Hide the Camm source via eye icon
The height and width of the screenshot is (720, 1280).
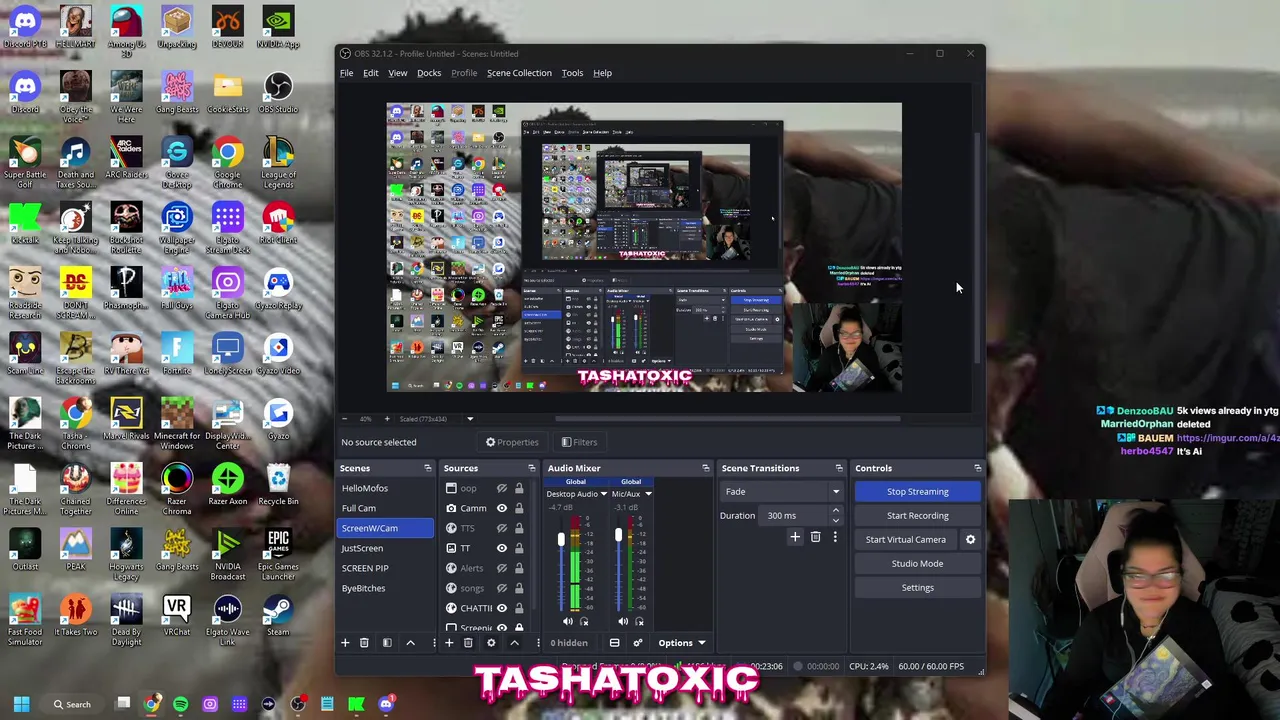(502, 508)
